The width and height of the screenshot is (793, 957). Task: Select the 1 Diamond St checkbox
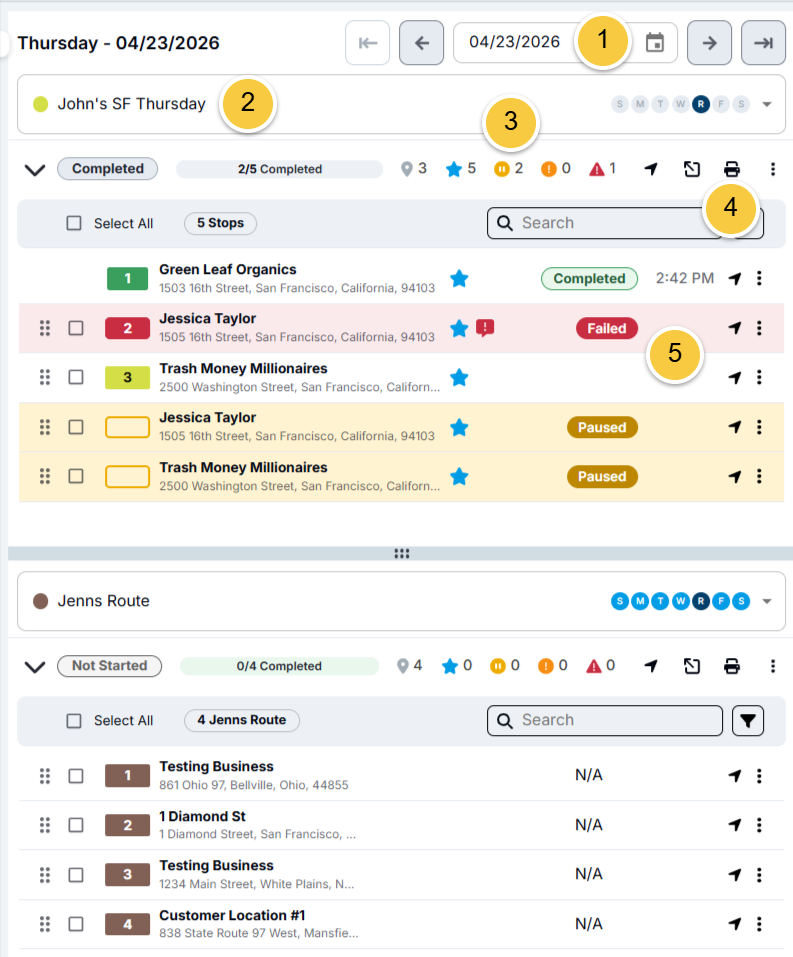76,825
